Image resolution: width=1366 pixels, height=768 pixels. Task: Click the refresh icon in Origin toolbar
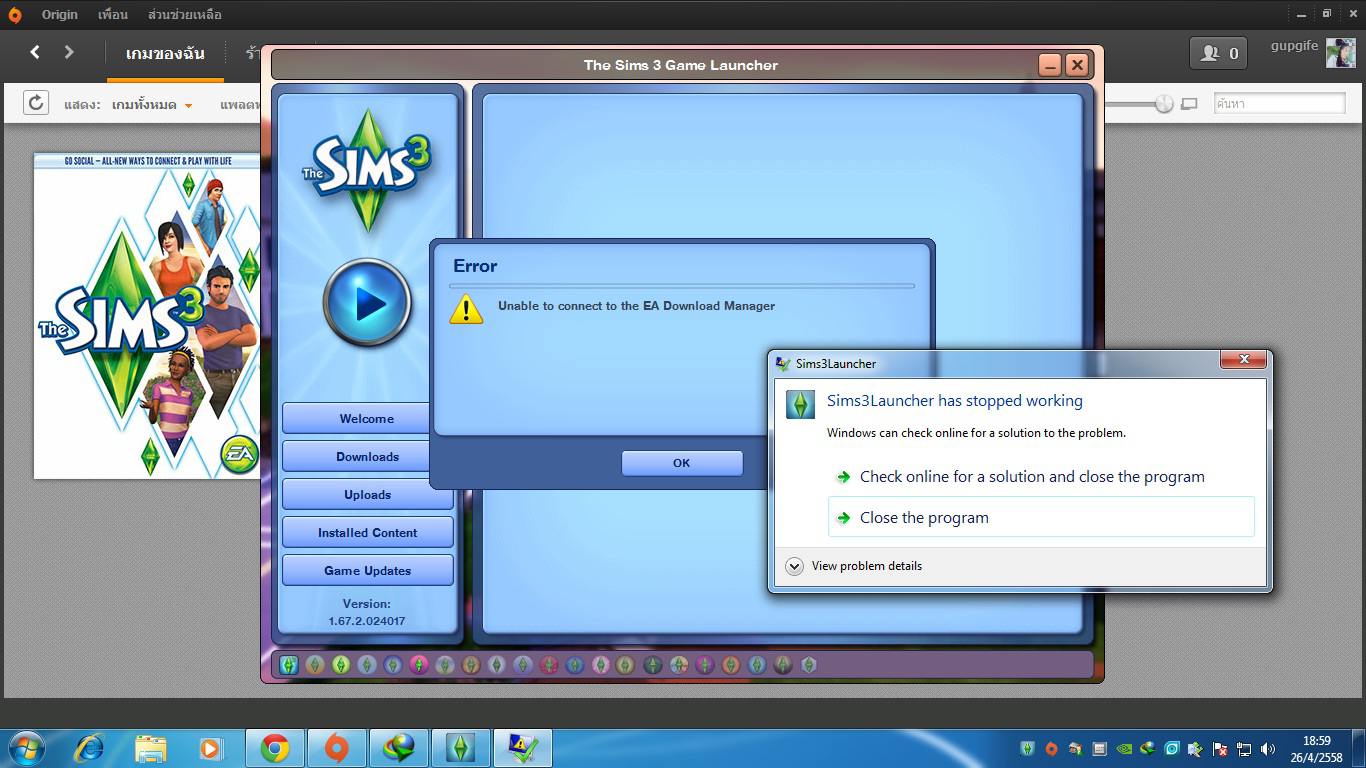tap(36, 103)
